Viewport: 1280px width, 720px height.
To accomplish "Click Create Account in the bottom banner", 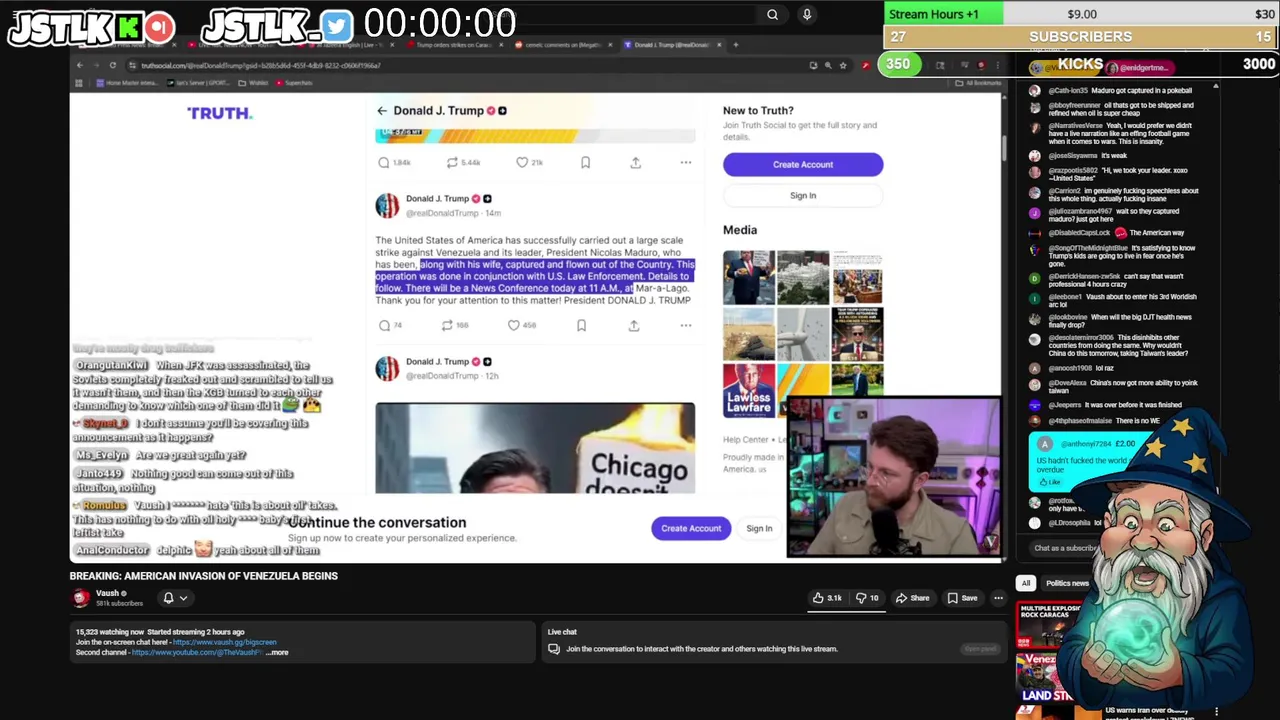I will (x=691, y=528).
